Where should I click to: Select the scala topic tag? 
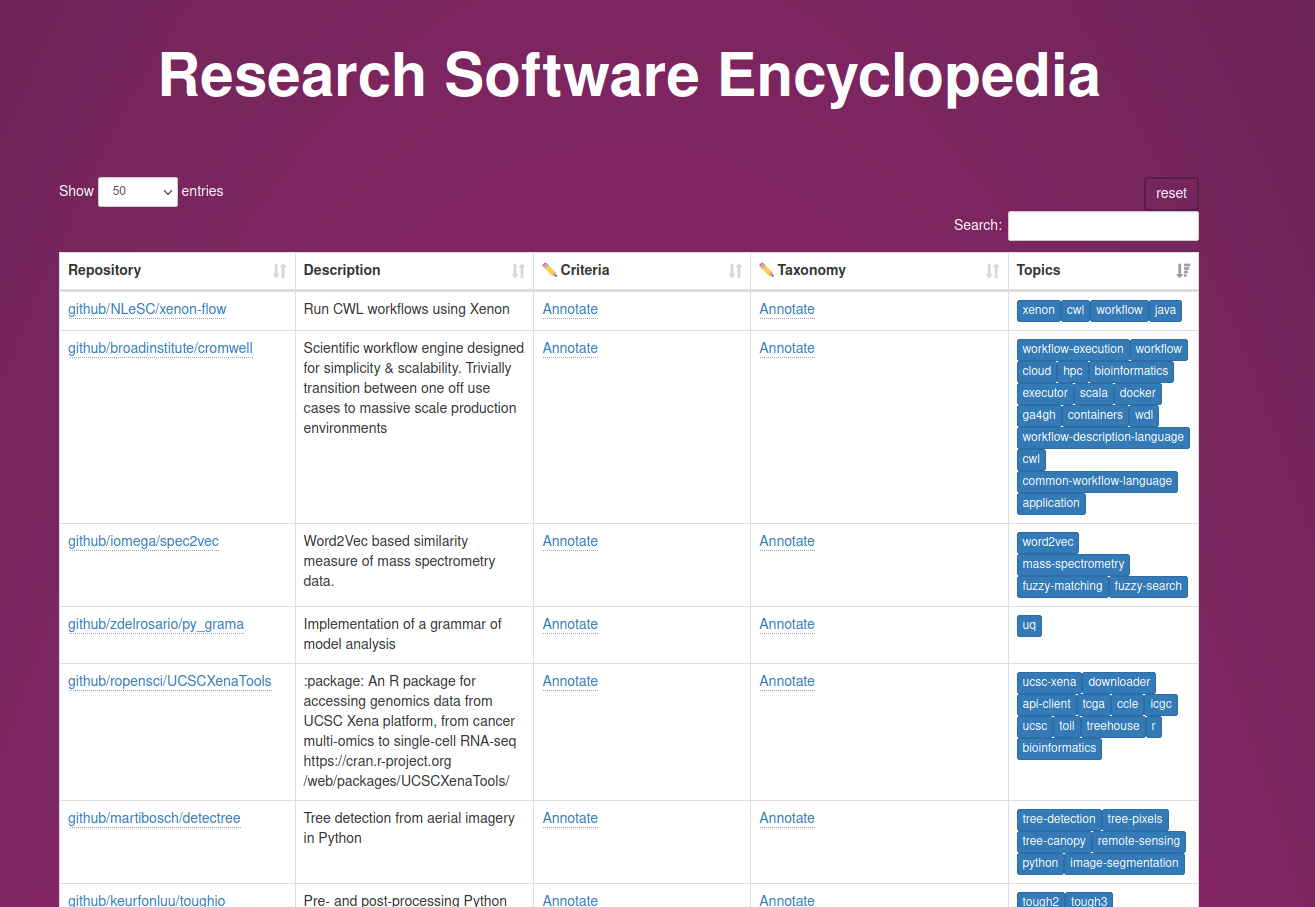click(x=1094, y=393)
